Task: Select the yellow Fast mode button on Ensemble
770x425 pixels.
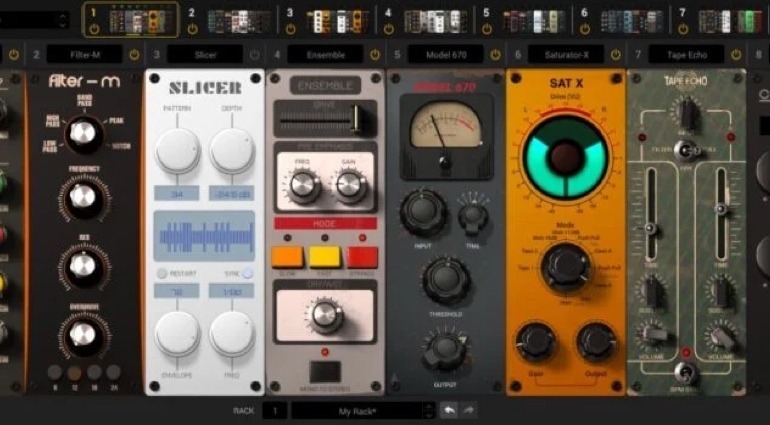Action: [325, 257]
